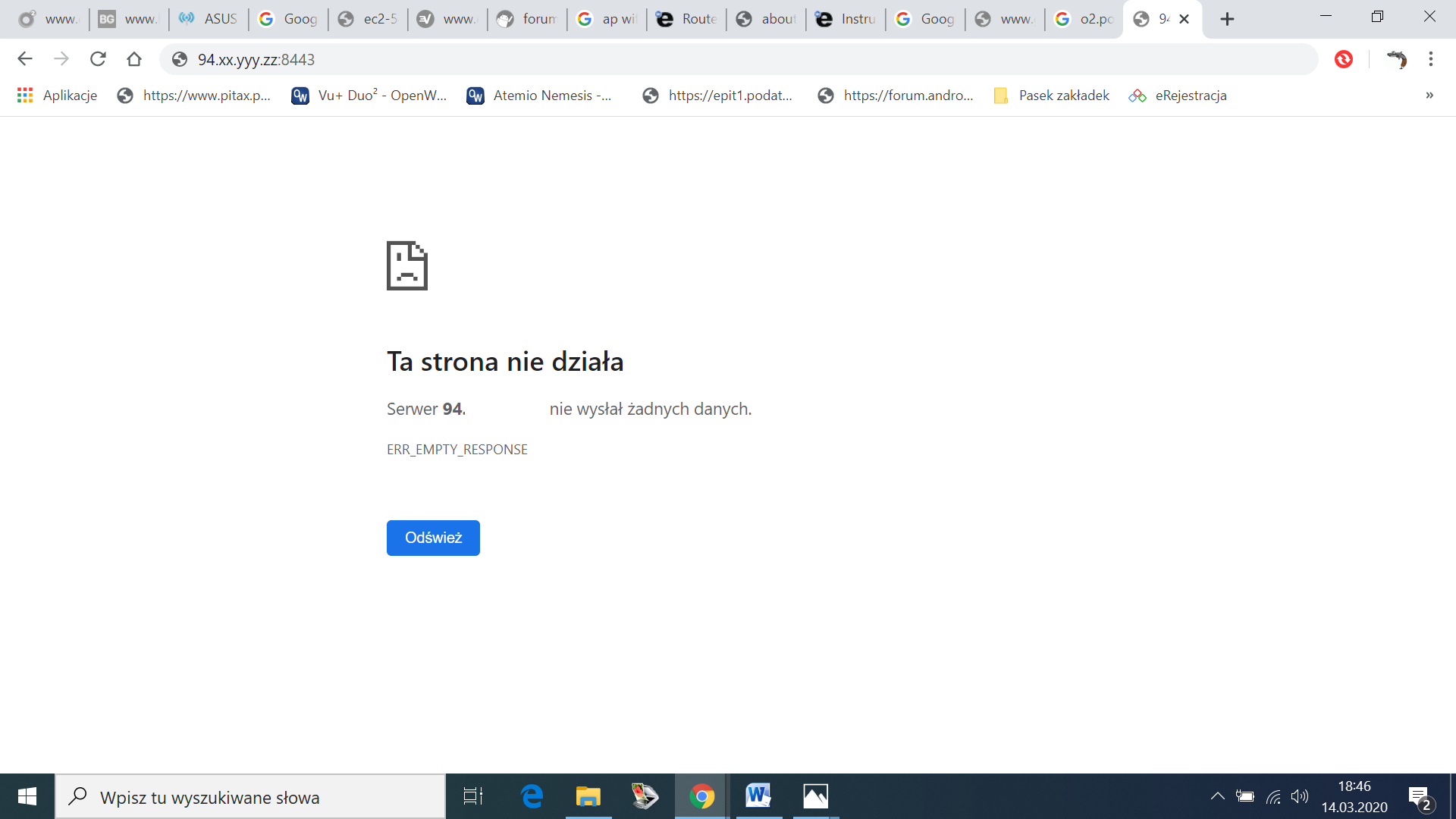Open a new tab with plus icon
Viewport: 1456px width, 819px height.
1227,19
